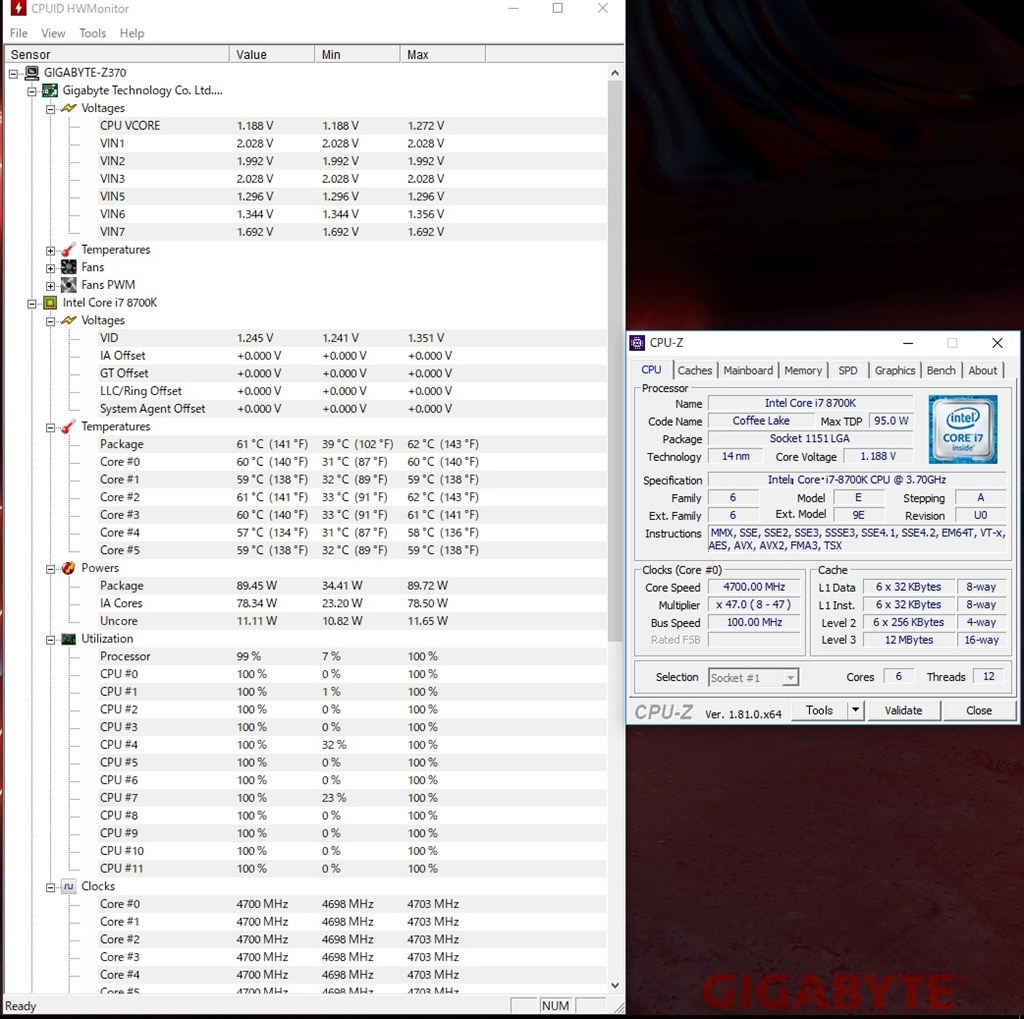
Task: Click the Powers flame icon
Action: [x=69, y=568]
